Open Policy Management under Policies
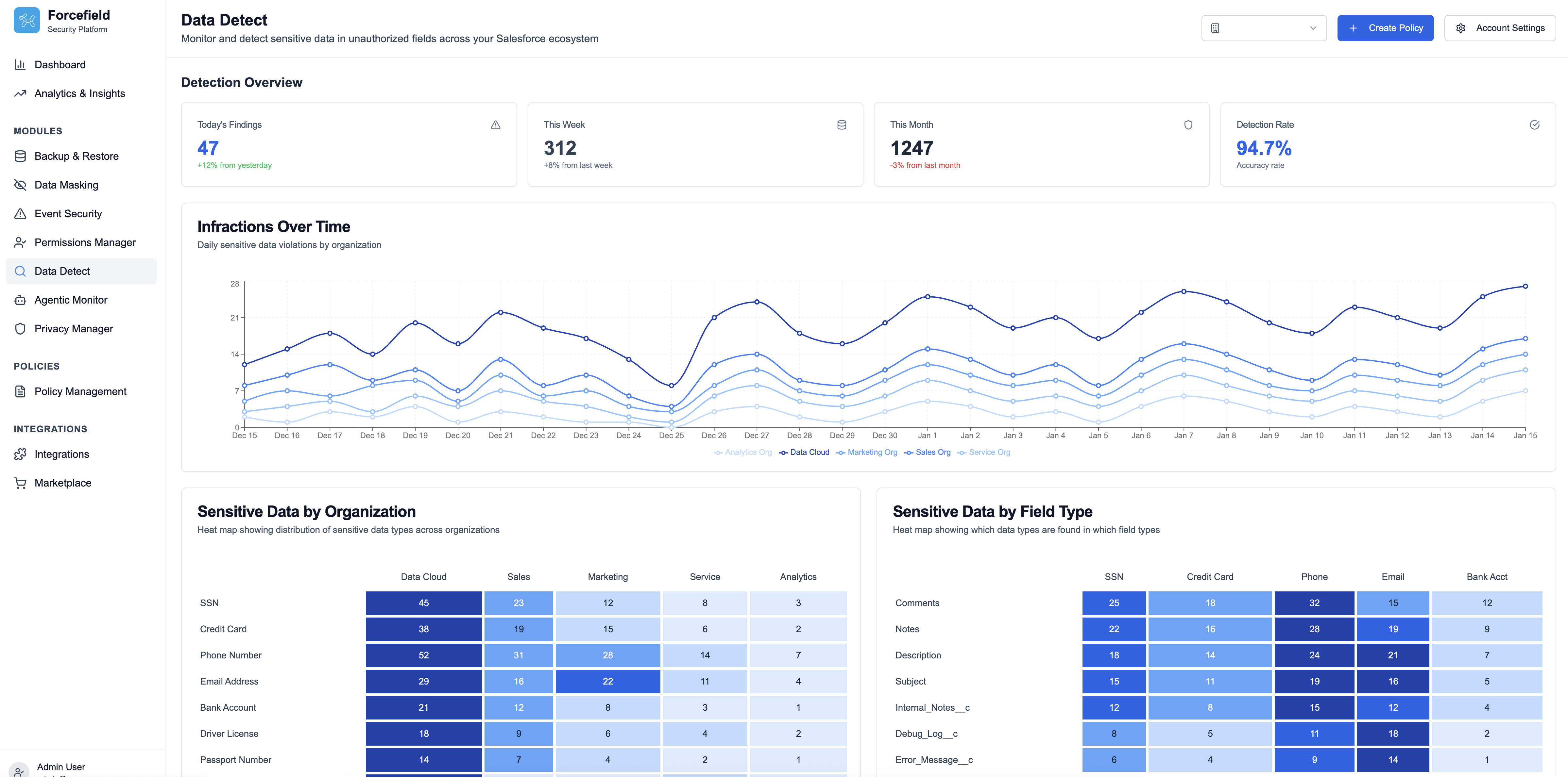 click(80, 391)
